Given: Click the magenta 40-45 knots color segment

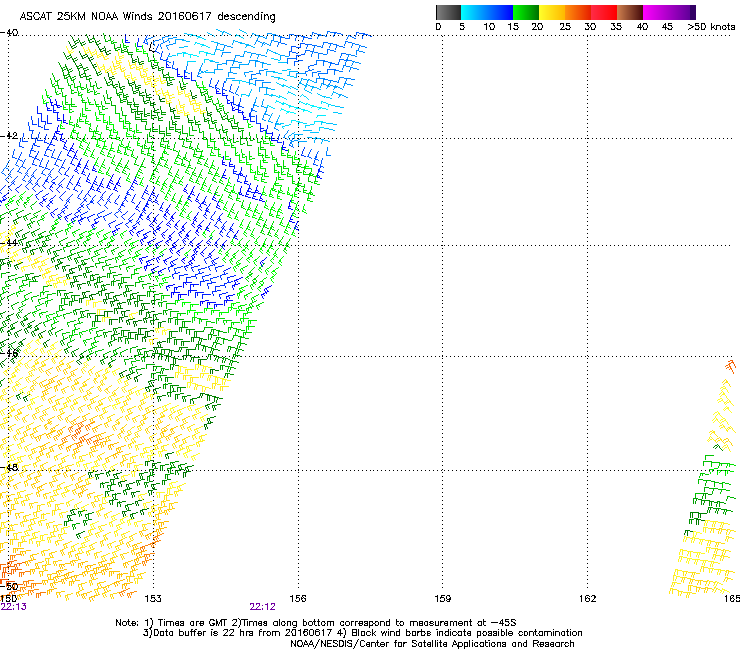Looking at the screenshot, I should (656, 12).
